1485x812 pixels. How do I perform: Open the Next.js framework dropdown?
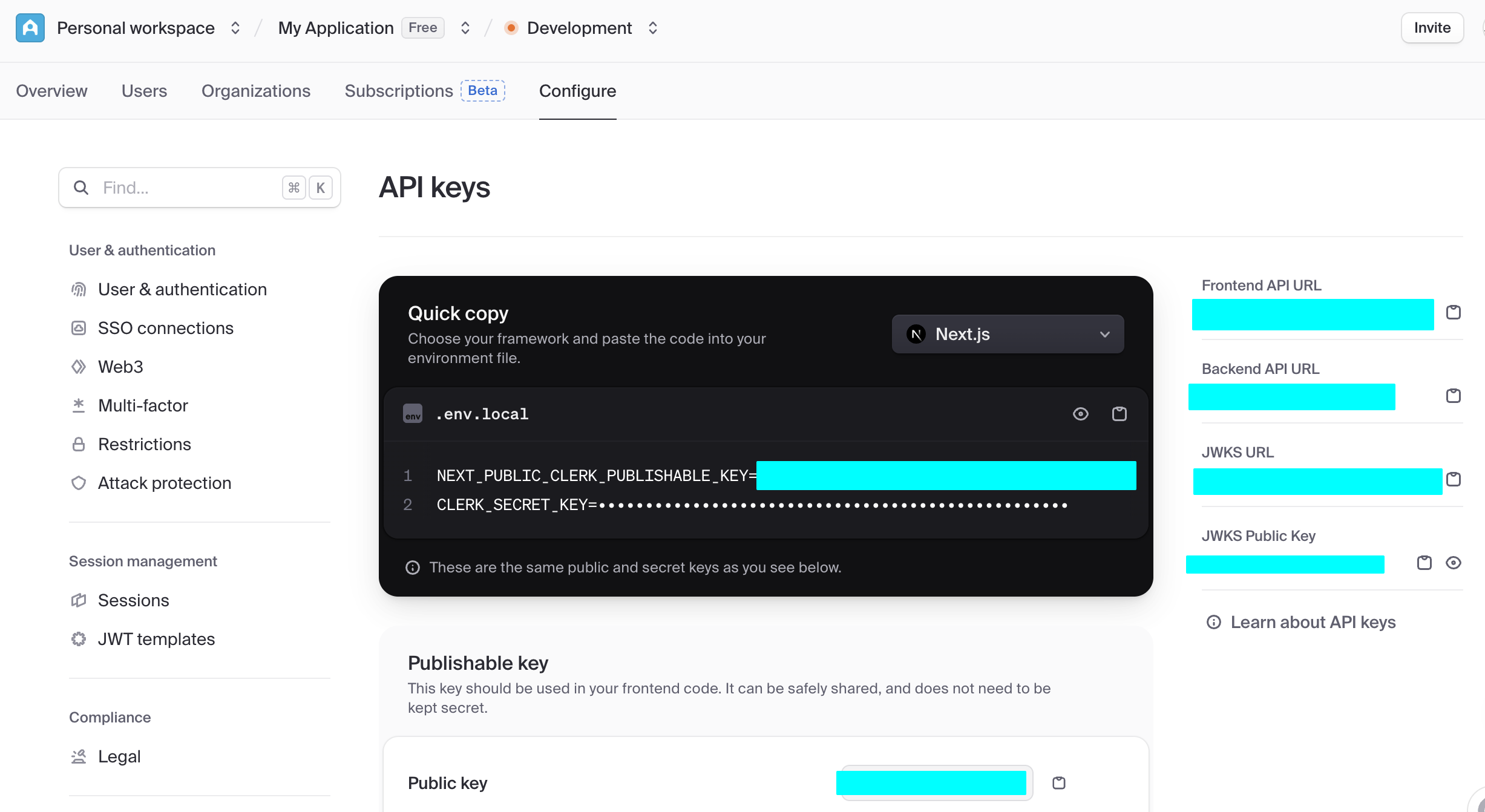[x=1008, y=334]
